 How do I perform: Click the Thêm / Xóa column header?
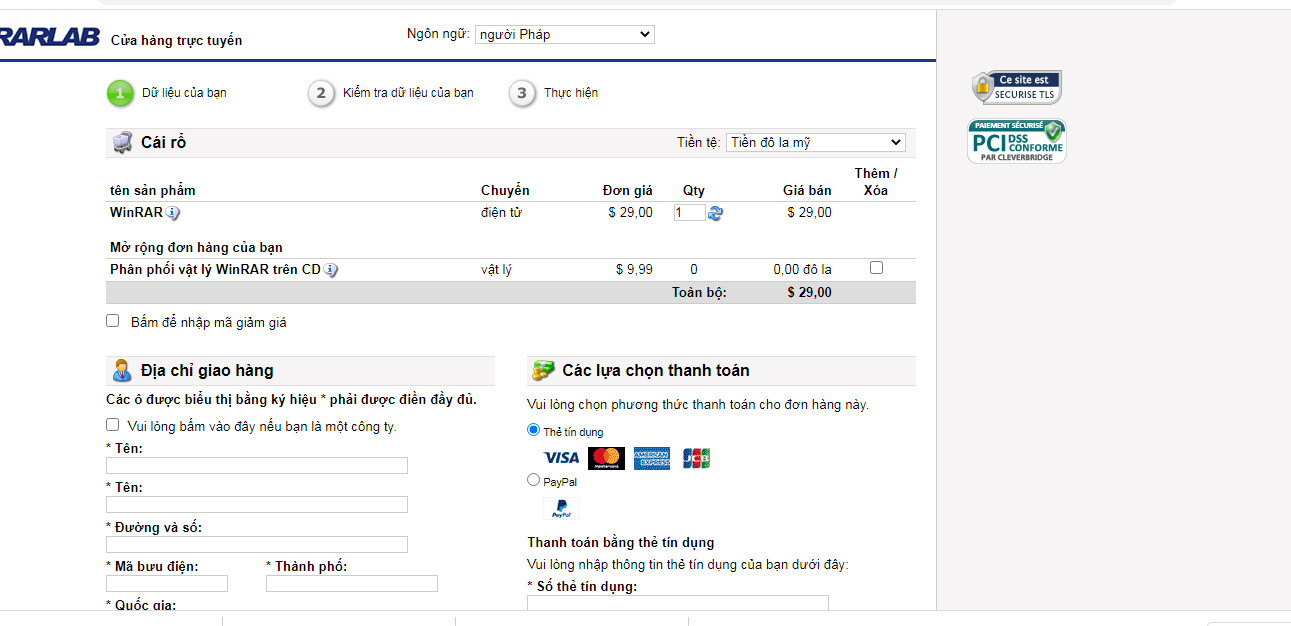coord(876,181)
